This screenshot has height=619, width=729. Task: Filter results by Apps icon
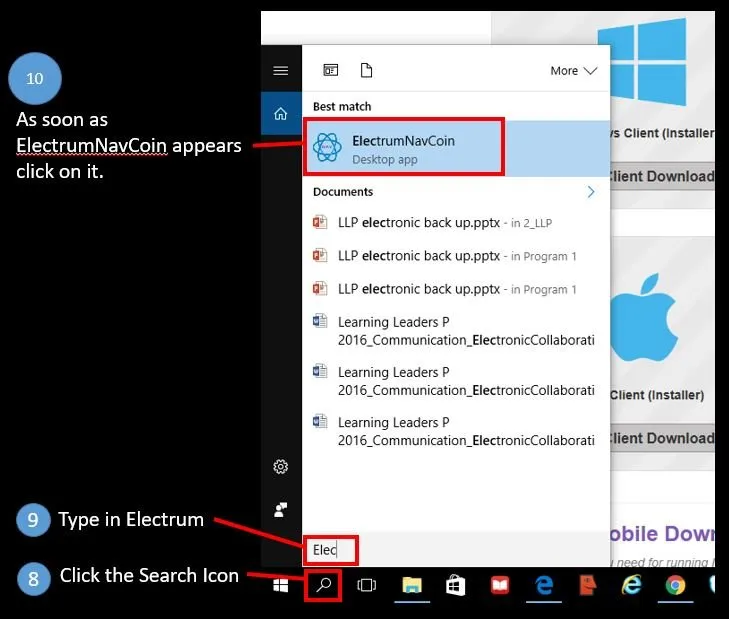[331, 70]
